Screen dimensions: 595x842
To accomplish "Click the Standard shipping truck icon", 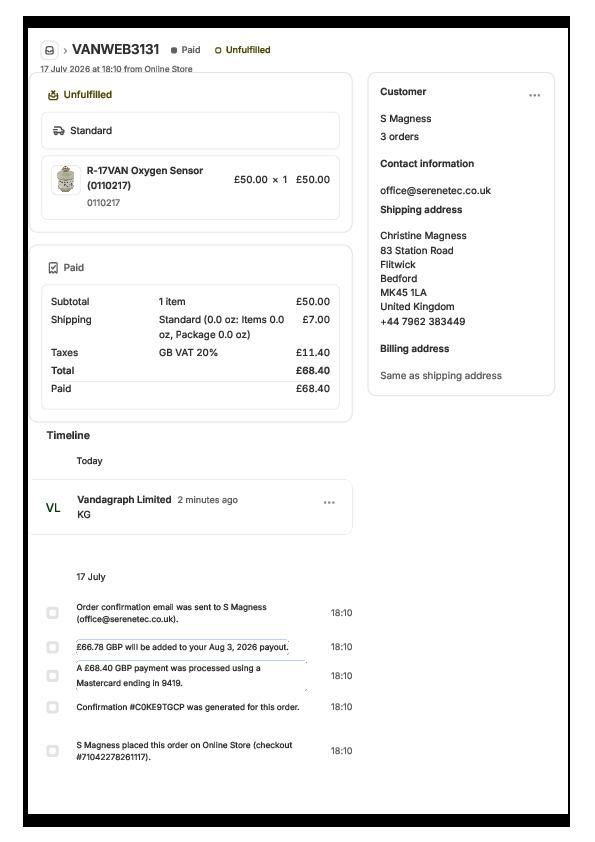I will [59, 130].
